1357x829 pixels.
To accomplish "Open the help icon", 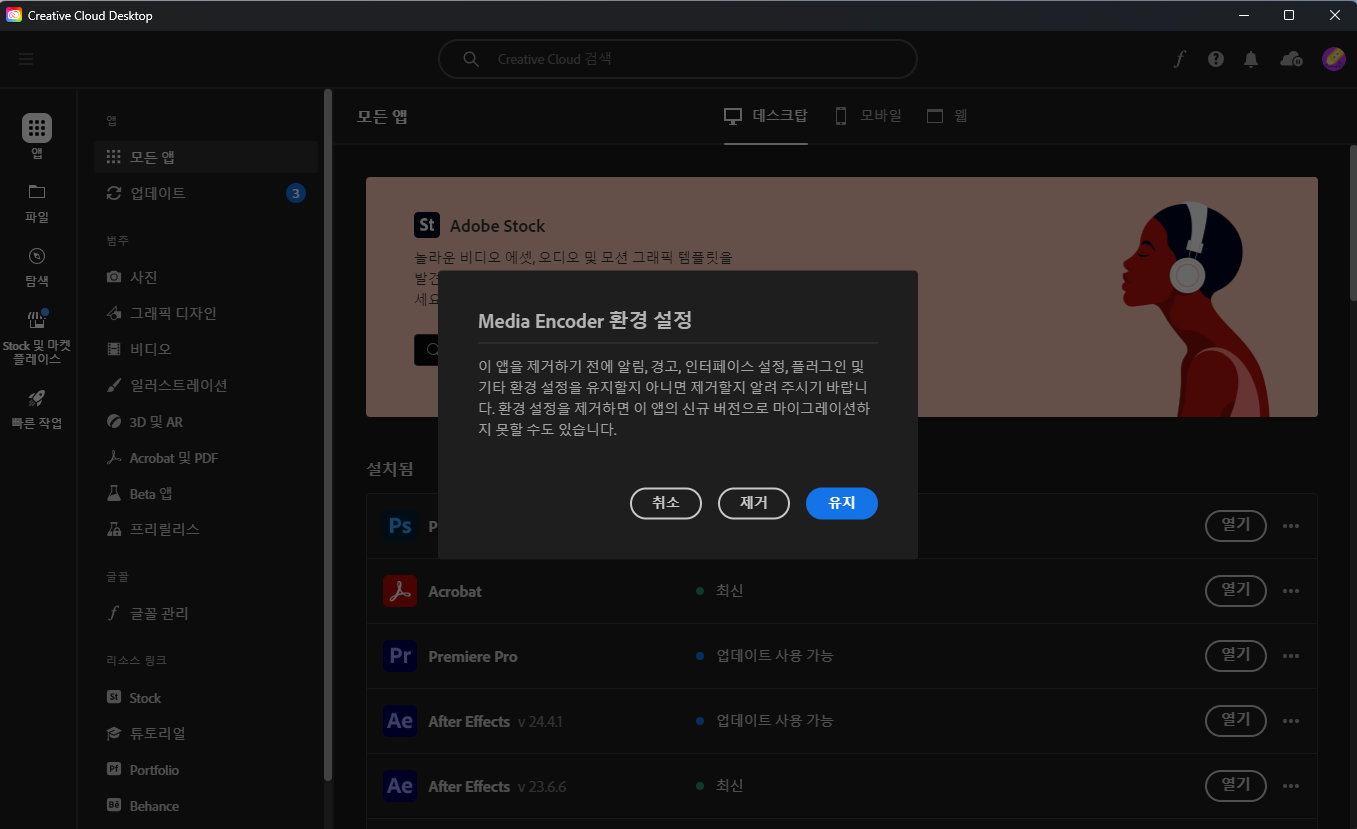I will click(1215, 59).
